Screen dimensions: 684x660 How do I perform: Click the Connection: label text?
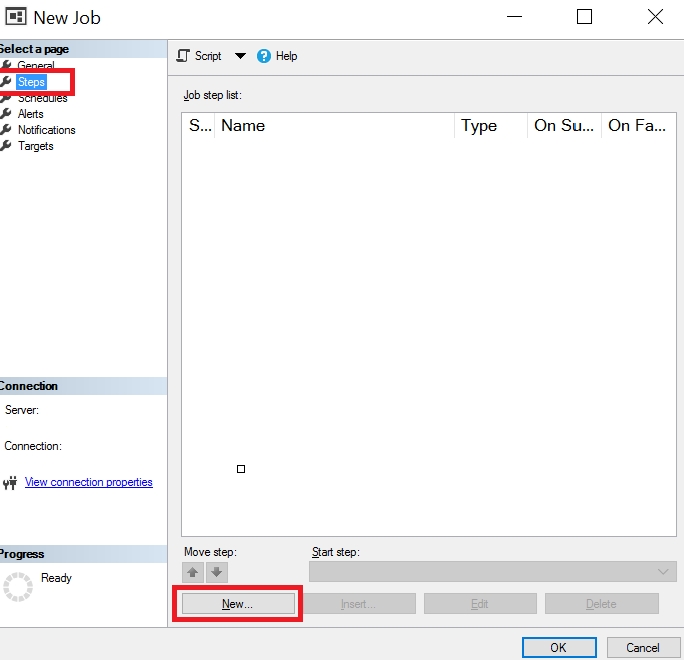[33, 446]
